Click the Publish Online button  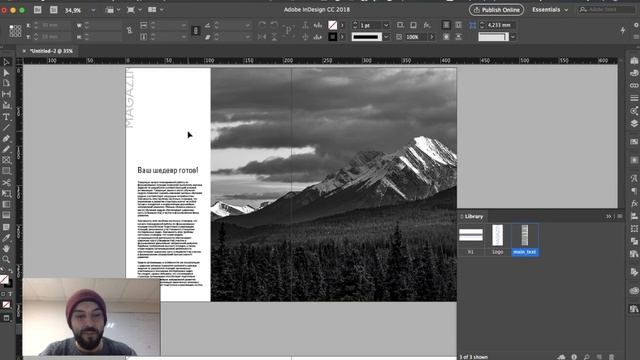[x=496, y=10]
